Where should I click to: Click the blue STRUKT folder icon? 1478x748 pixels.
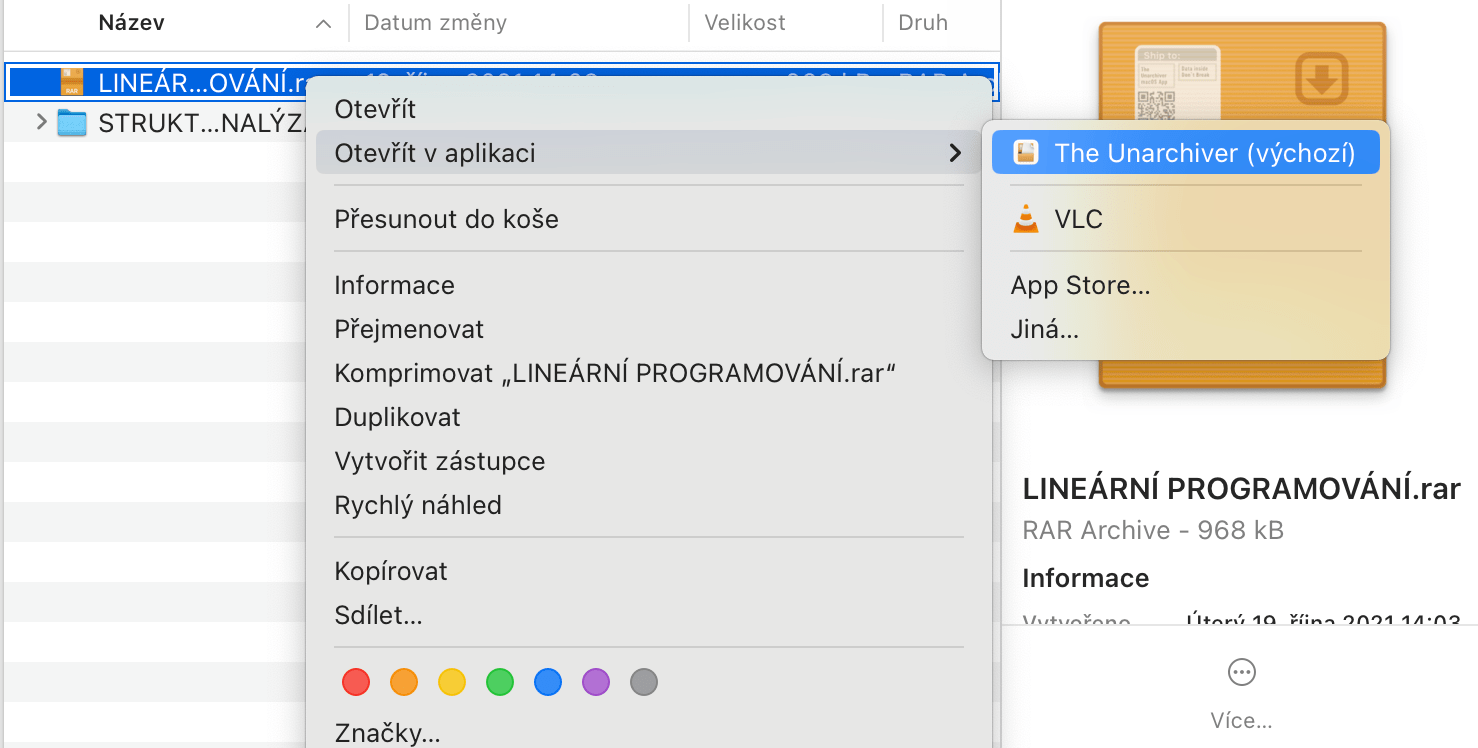click(x=72, y=124)
